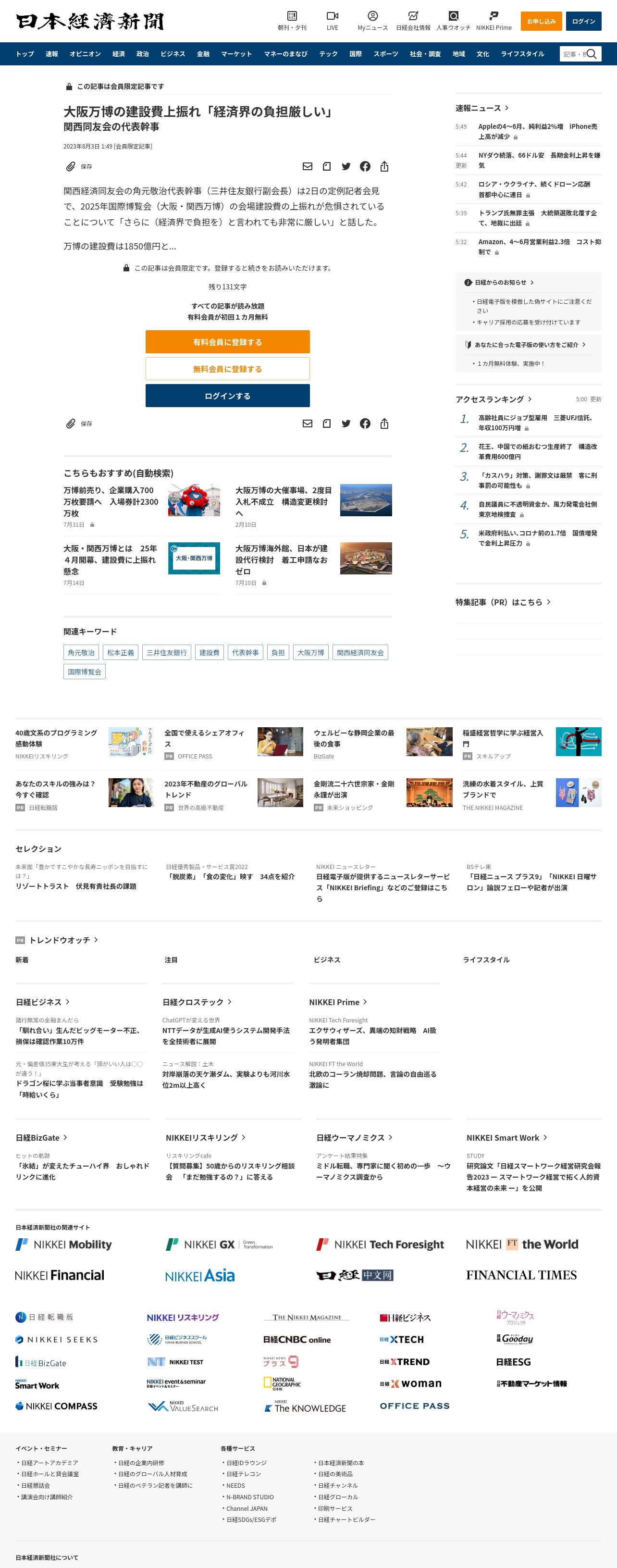This screenshot has width=617, height=1568.
Task: Open アクセスランキング section
Action: tap(494, 399)
